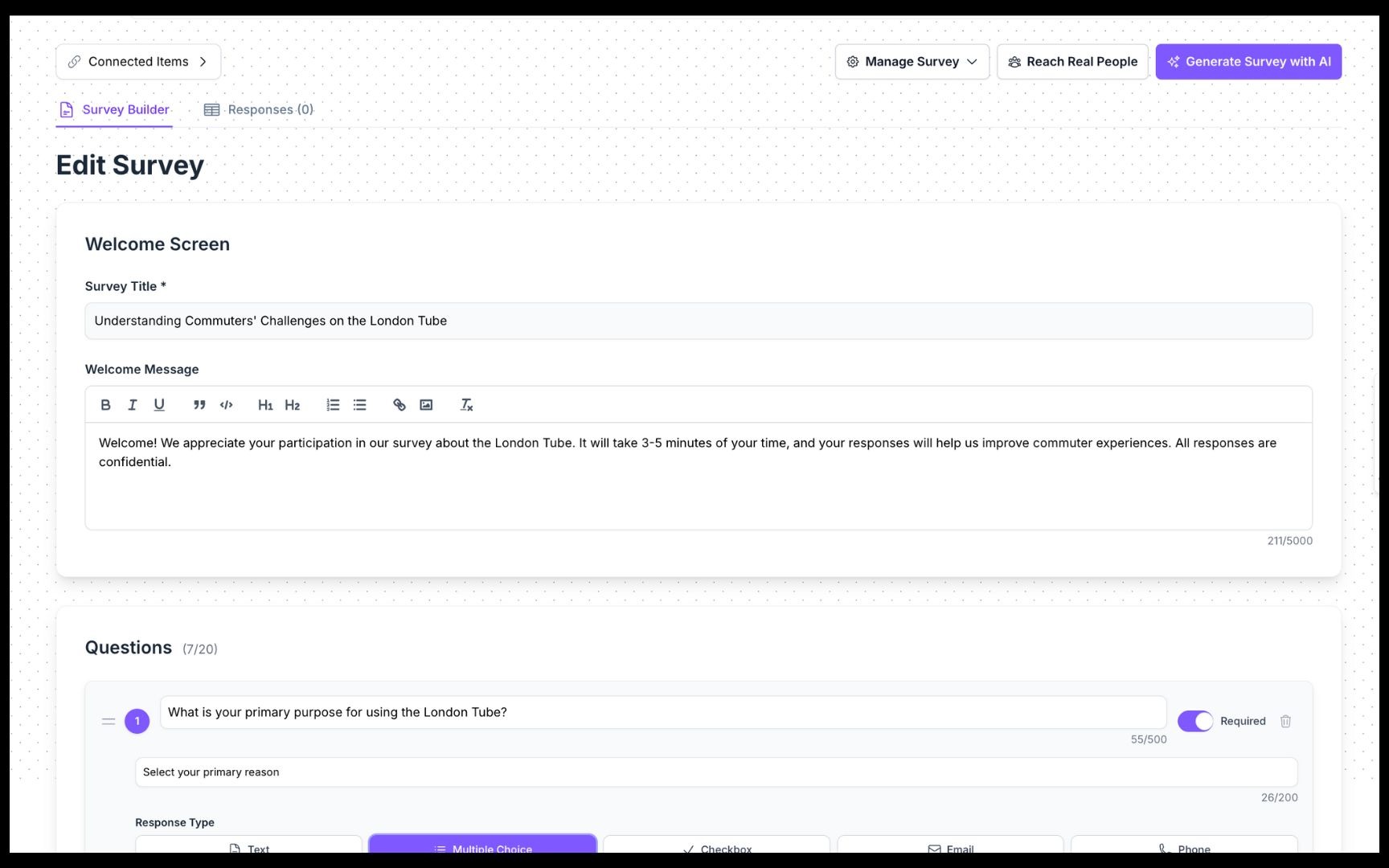Select the Checkbox response type
Screen dimensions: 1389x868
coord(716,848)
